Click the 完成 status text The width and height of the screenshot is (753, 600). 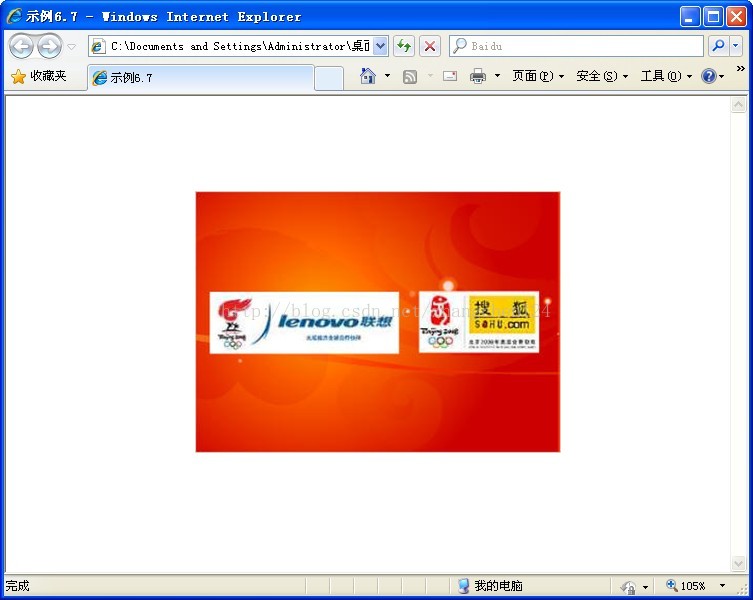18,586
